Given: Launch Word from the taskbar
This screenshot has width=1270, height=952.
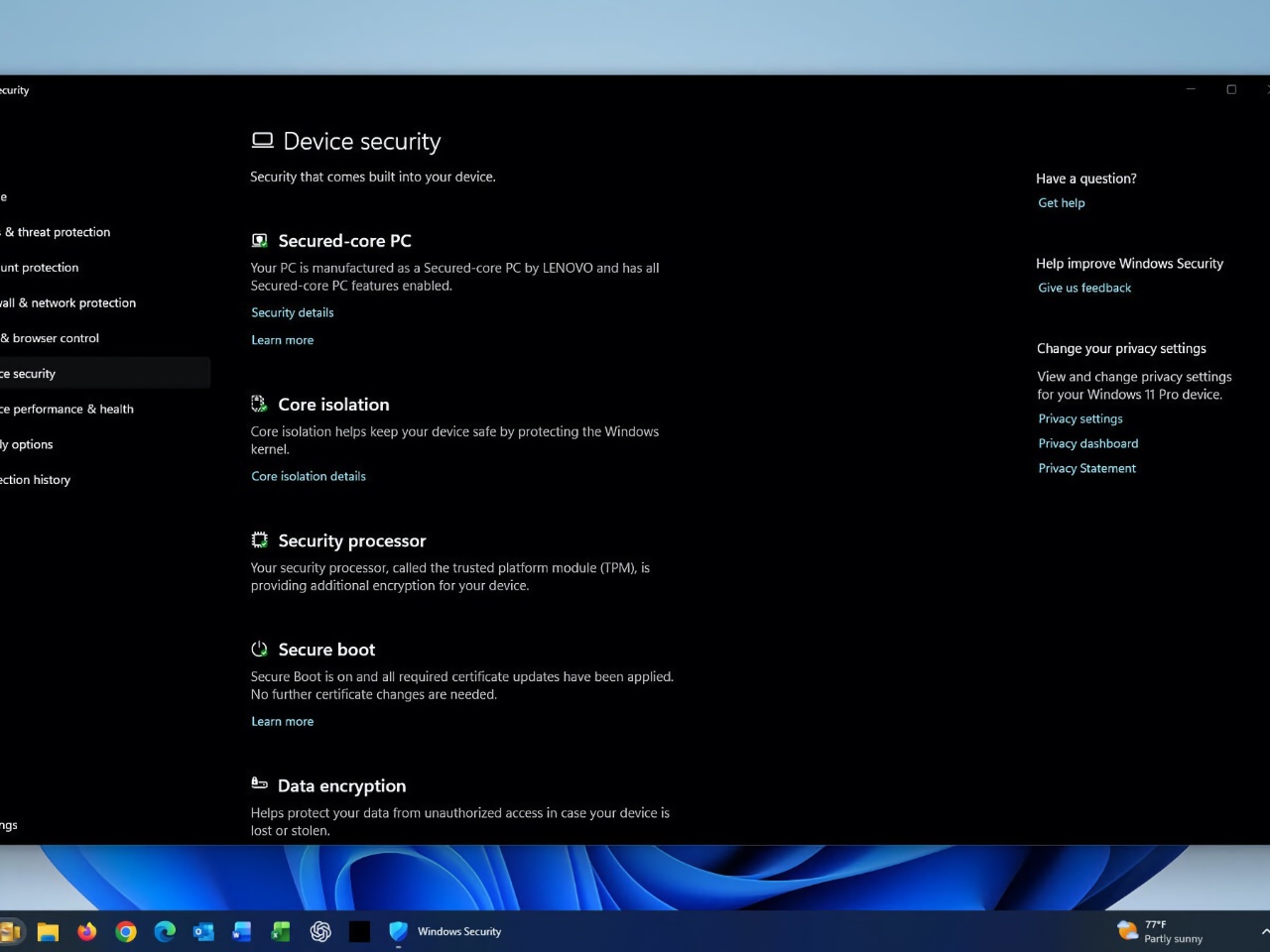Looking at the screenshot, I should click(242, 931).
